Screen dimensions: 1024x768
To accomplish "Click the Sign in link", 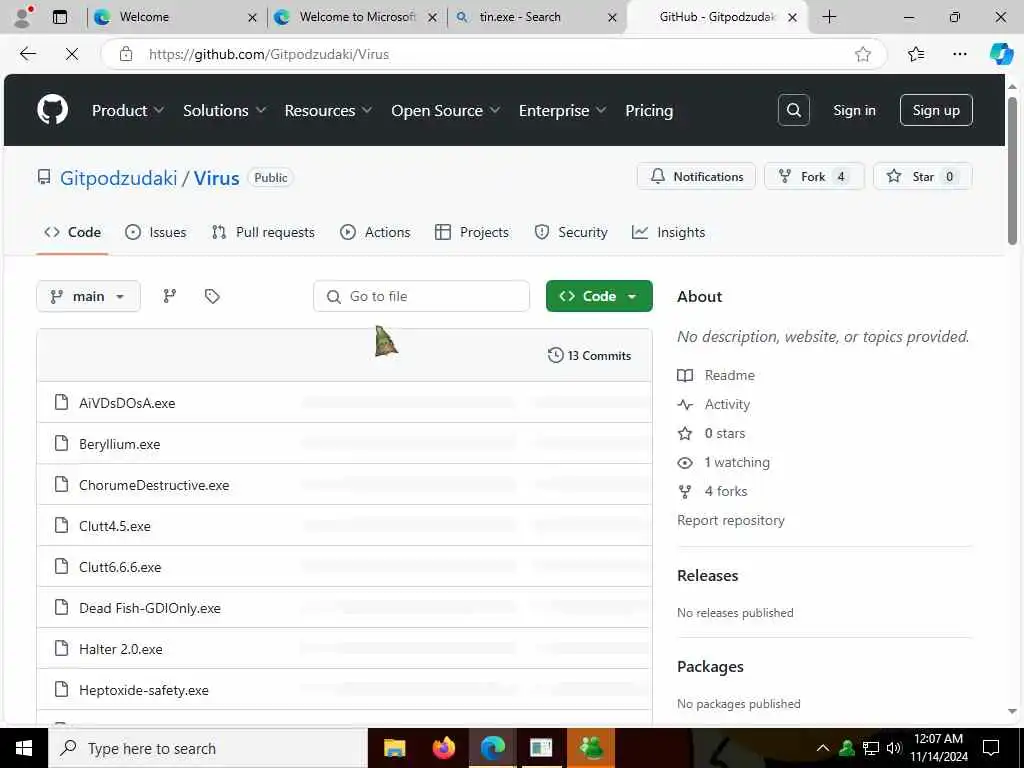I will click(x=854, y=110).
